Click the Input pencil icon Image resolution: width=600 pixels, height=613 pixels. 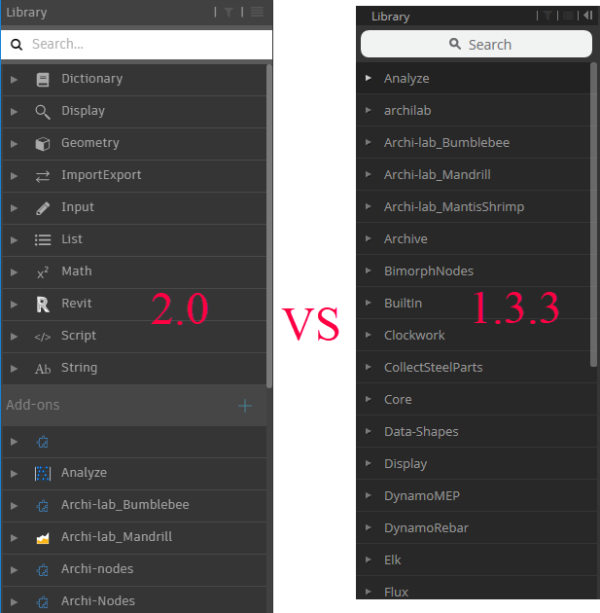click(x=43, y=208)
